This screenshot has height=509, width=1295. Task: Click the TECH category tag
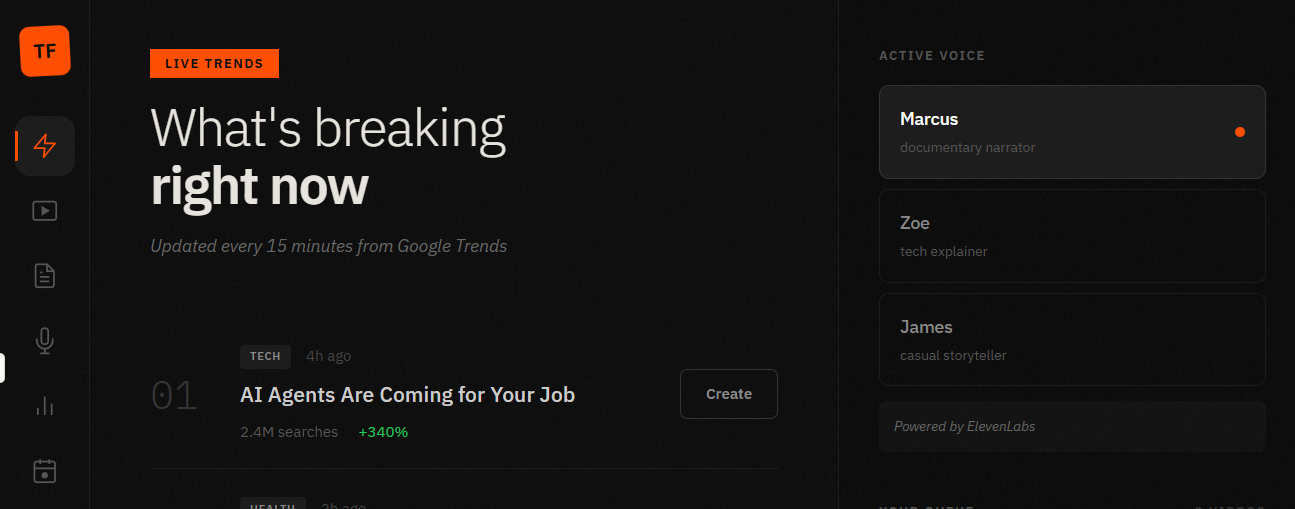(265, 356)
